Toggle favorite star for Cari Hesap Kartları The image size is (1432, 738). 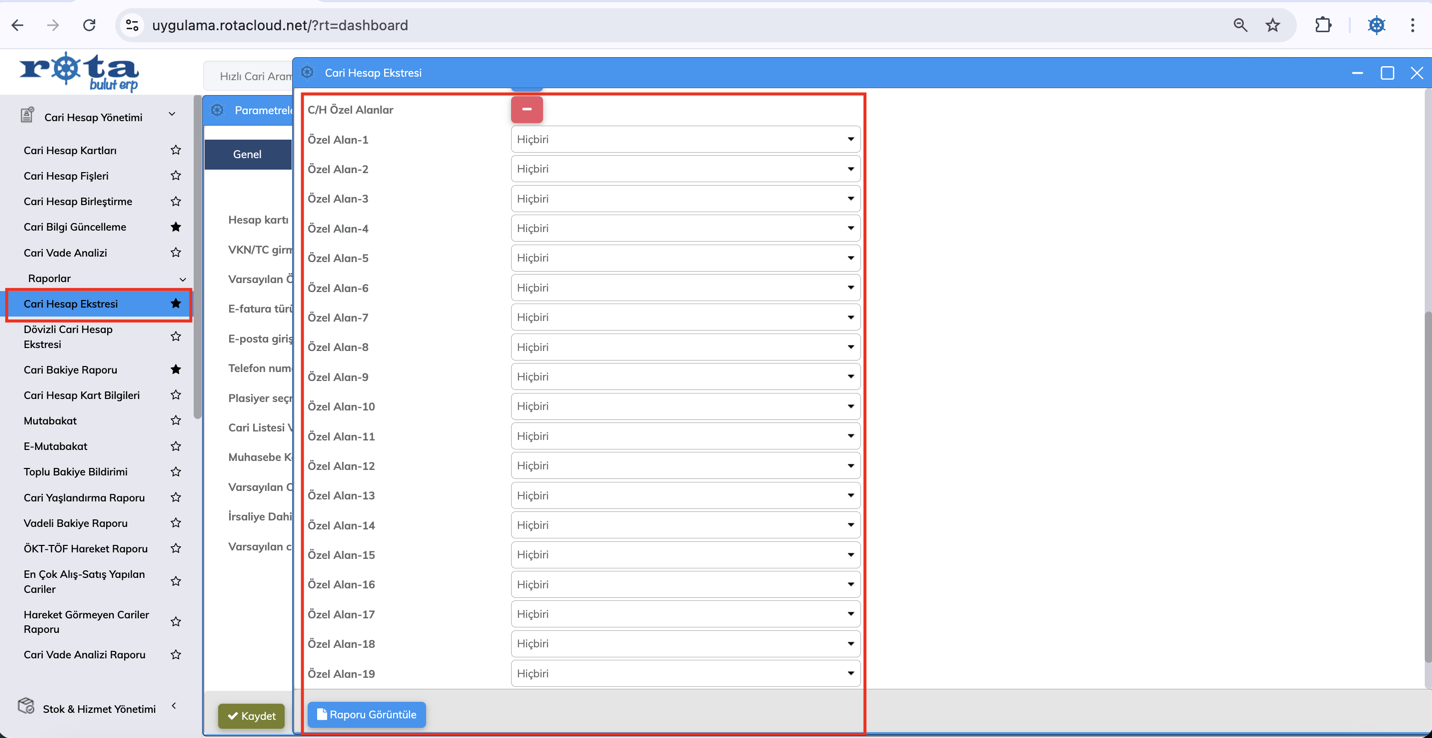176,150
